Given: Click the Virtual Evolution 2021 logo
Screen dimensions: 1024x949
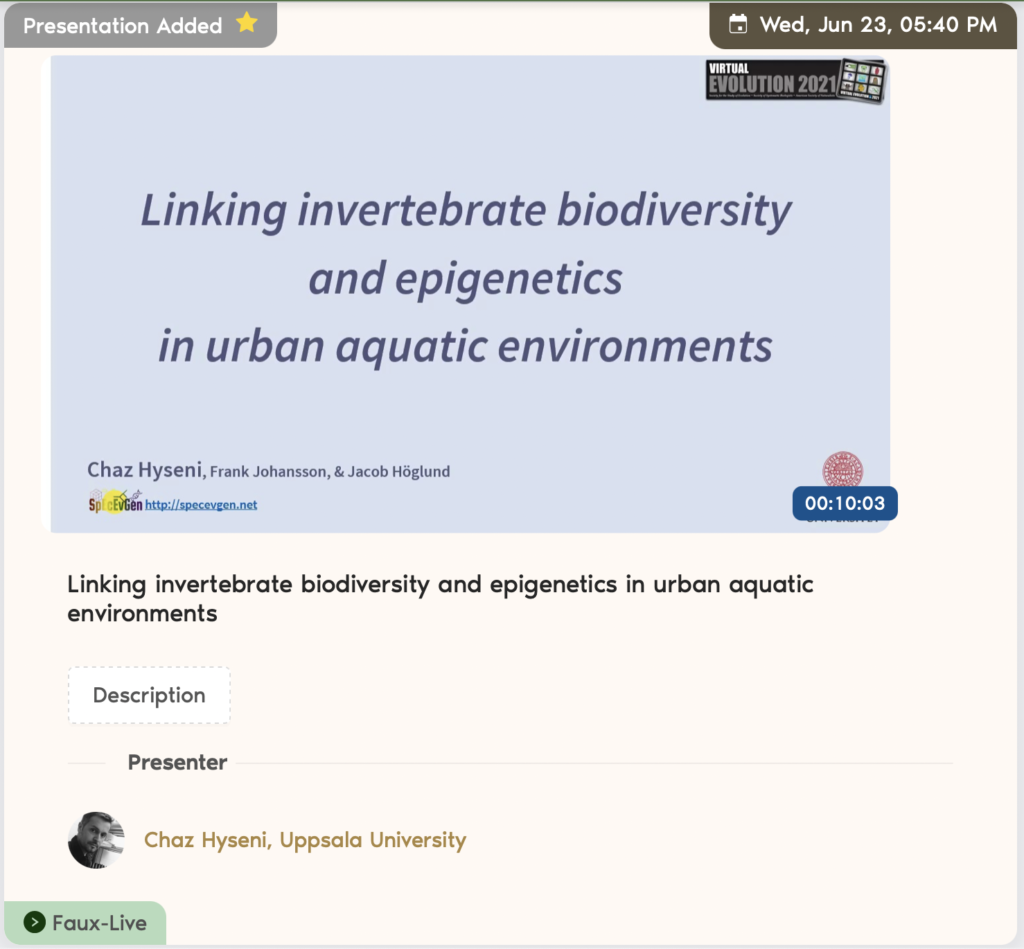Looking at the screenshot, I should tap(796, 82).
